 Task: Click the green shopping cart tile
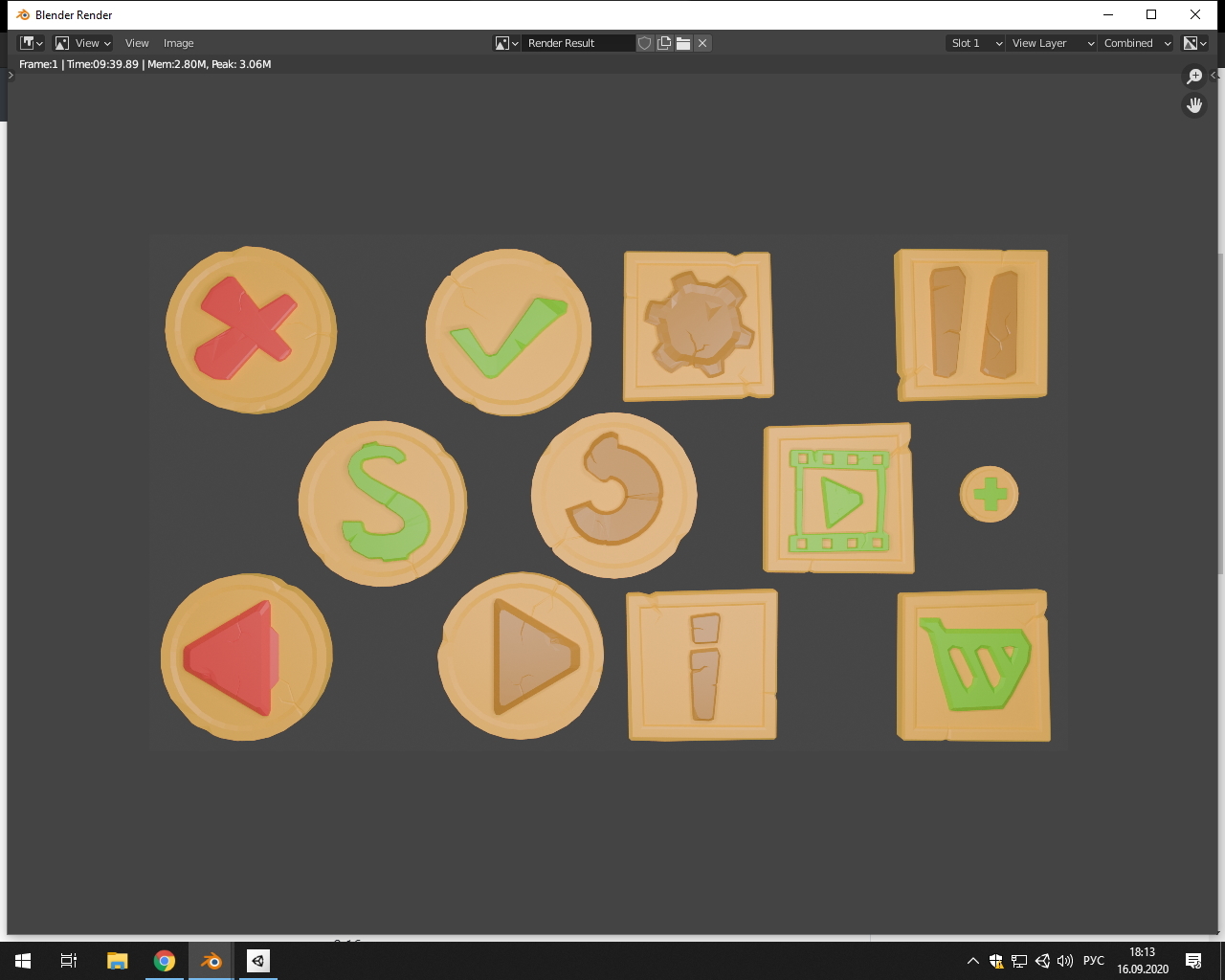973,665
